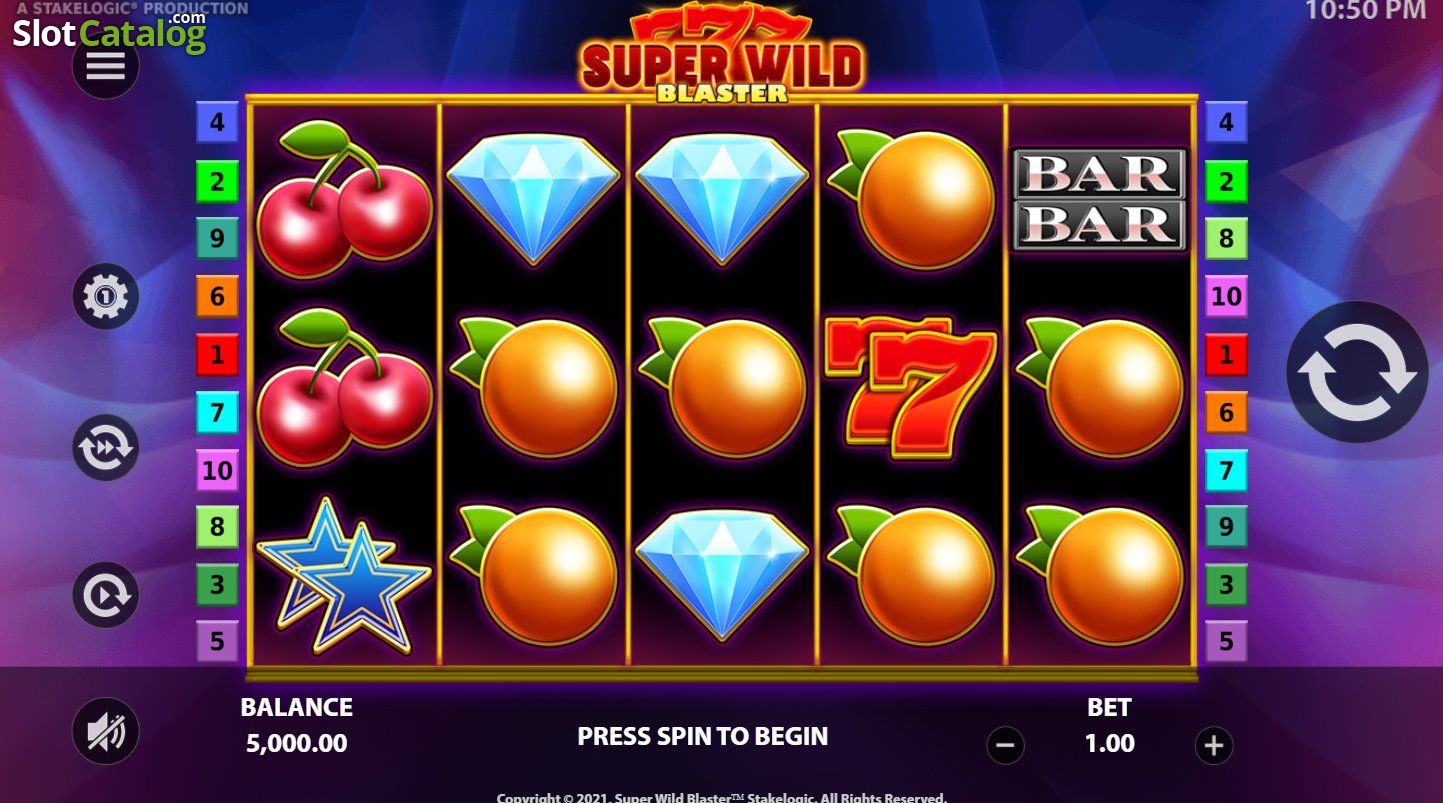Open the coin bet settings icon
This screenshot has height=803, width=1443.
[106, 296]
